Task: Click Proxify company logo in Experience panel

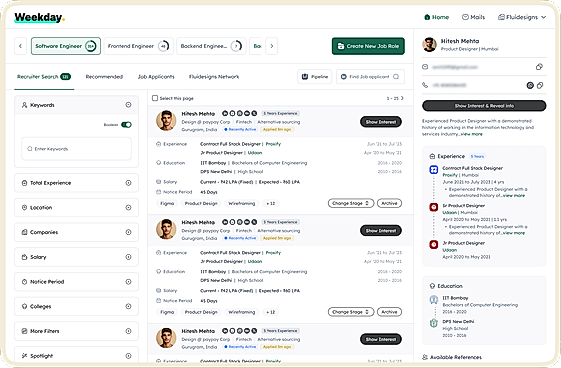Action: (x=434, y=170)
